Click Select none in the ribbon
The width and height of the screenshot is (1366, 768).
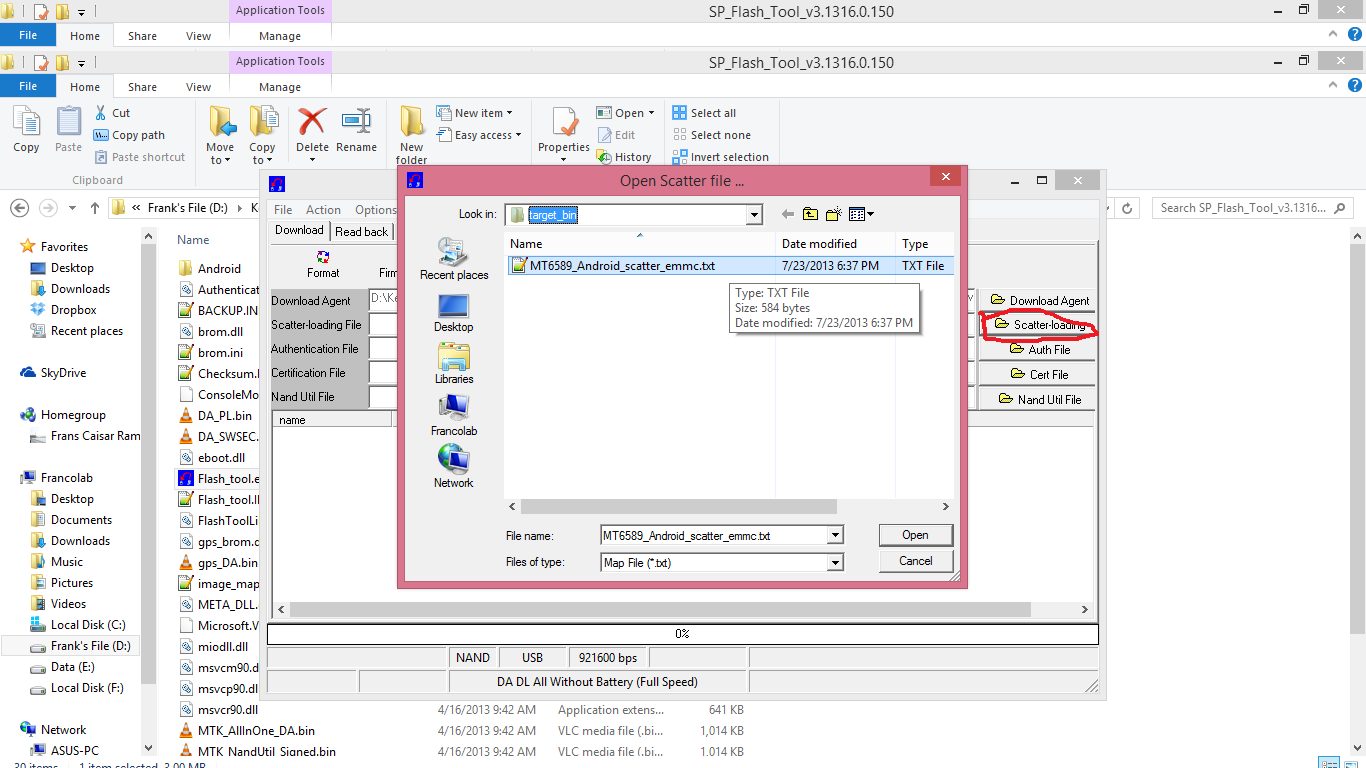pyautogui.click(x=711, y=135)
